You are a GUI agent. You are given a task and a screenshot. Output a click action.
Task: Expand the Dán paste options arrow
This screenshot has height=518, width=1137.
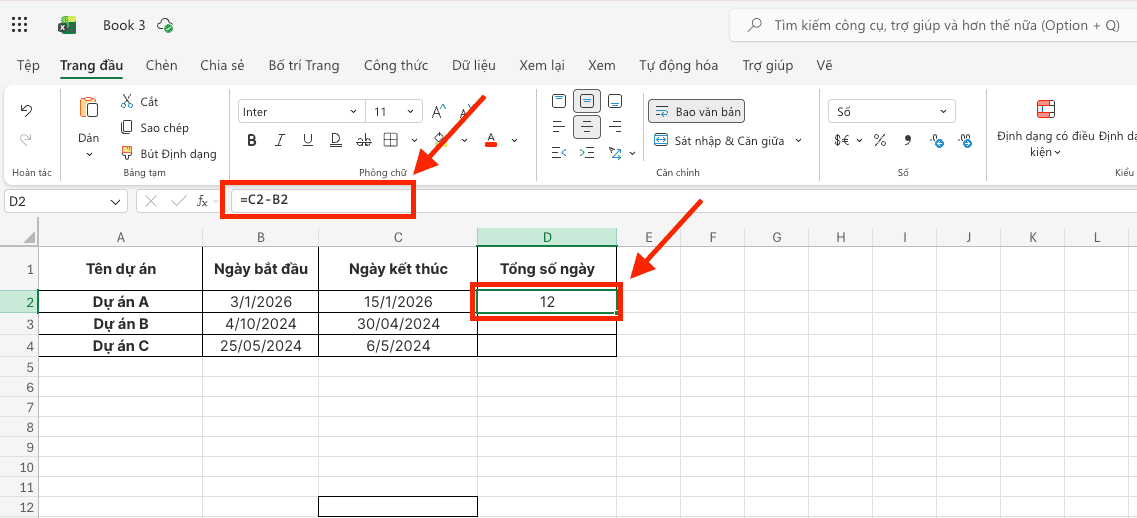[x=89, y=154]
